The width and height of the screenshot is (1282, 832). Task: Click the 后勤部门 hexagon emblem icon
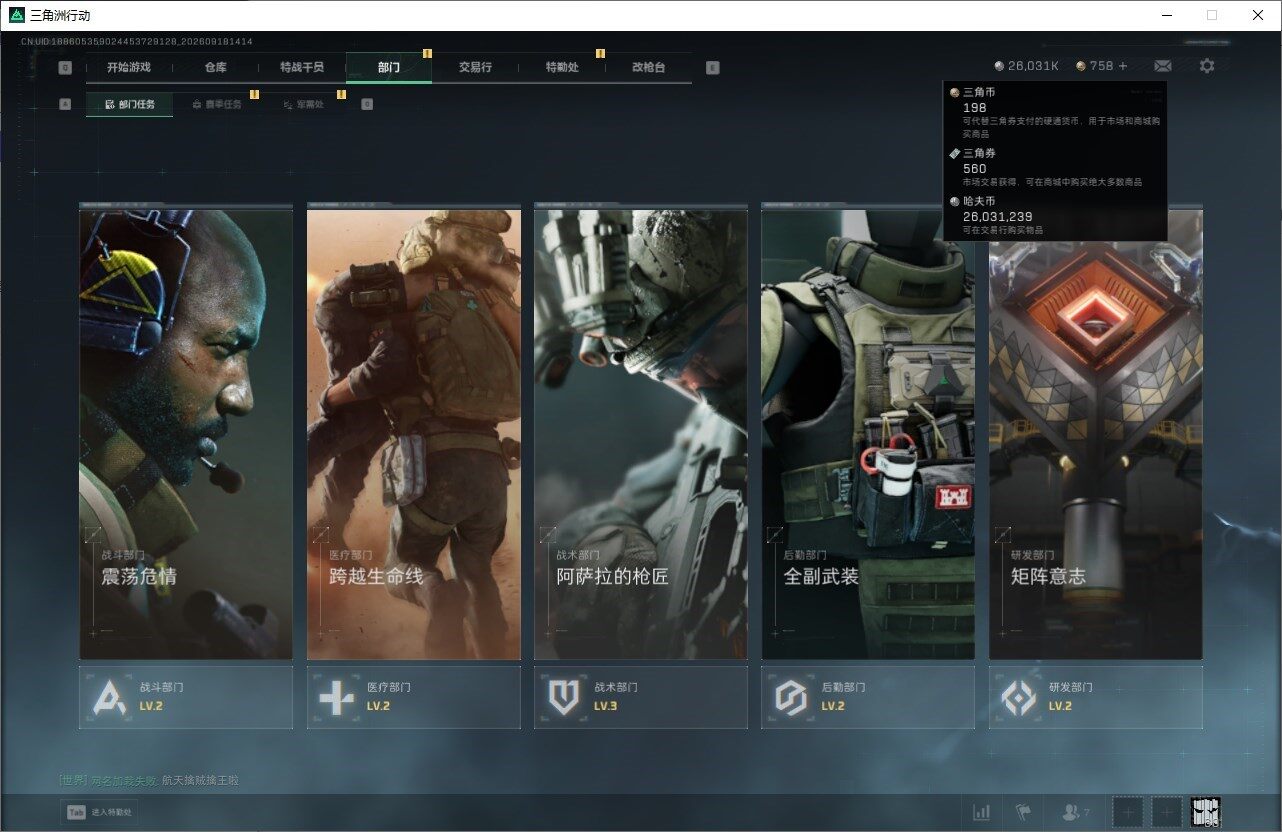tap(792, 697)
